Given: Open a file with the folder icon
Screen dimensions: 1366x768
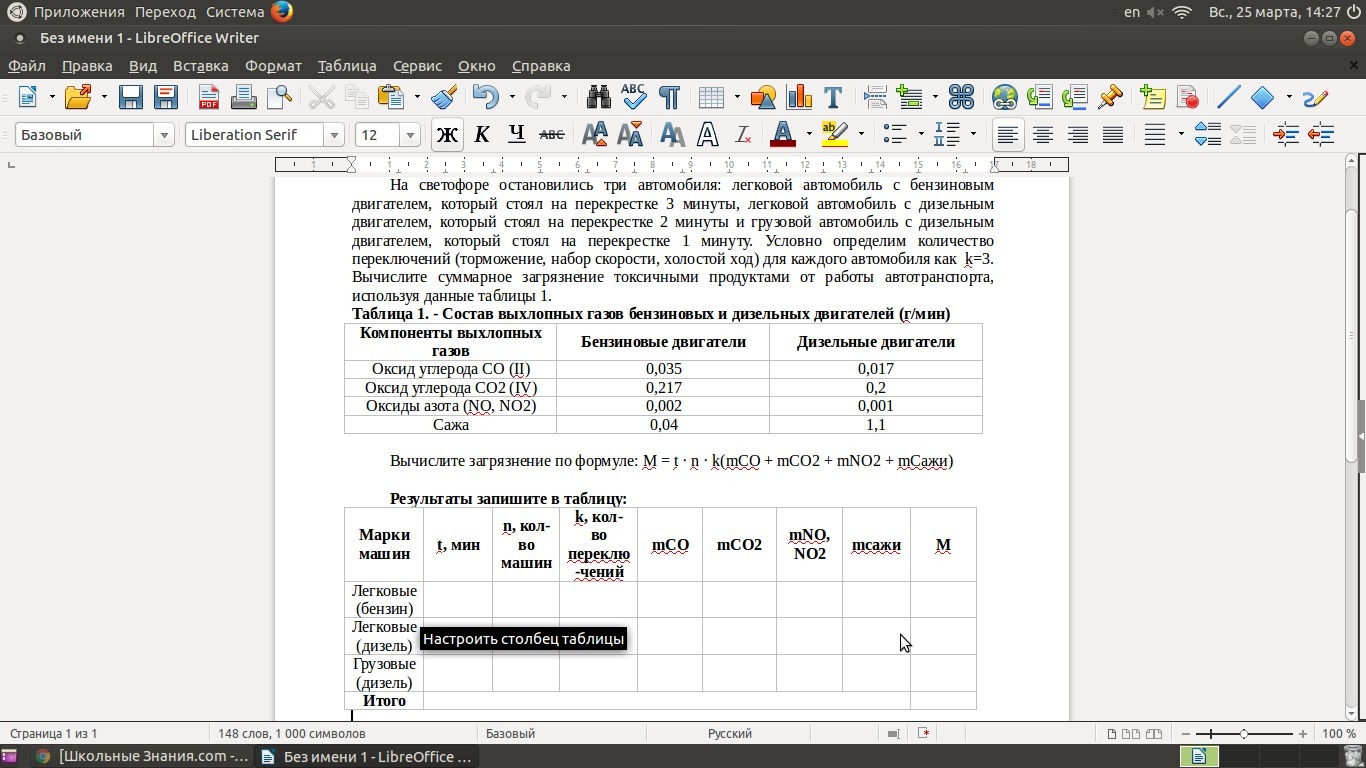Looking at the screenshot, I should (x=78, y=97).
